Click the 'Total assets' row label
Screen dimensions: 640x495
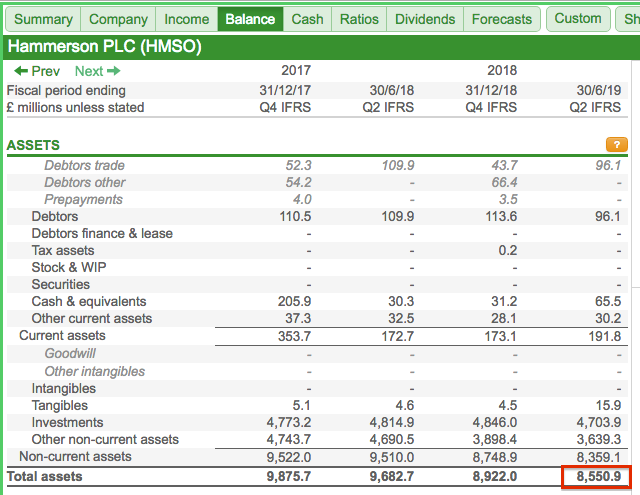coord(44,477)
